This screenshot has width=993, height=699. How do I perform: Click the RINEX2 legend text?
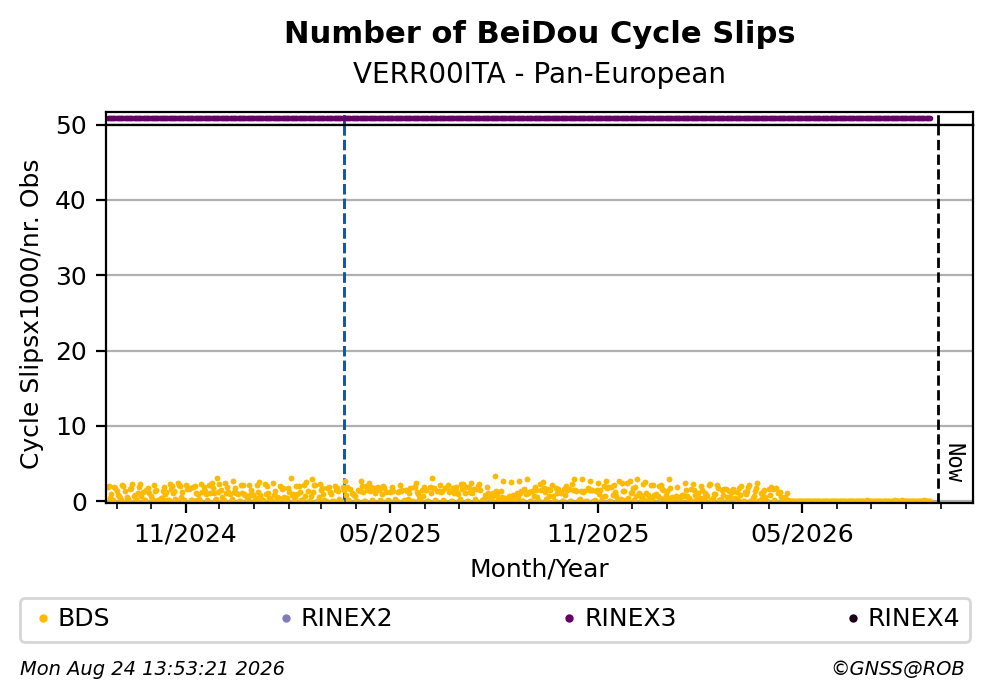(x=346, y=618)
